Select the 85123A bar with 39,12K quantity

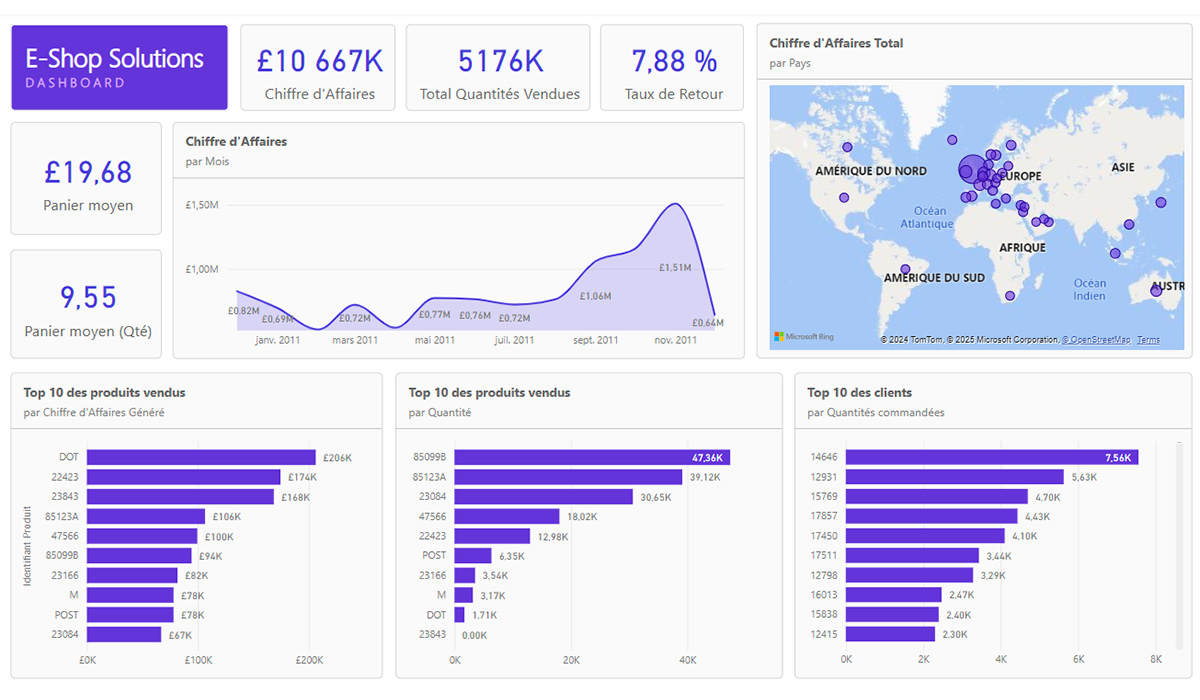pyautogui.click(x=568, y=477)
